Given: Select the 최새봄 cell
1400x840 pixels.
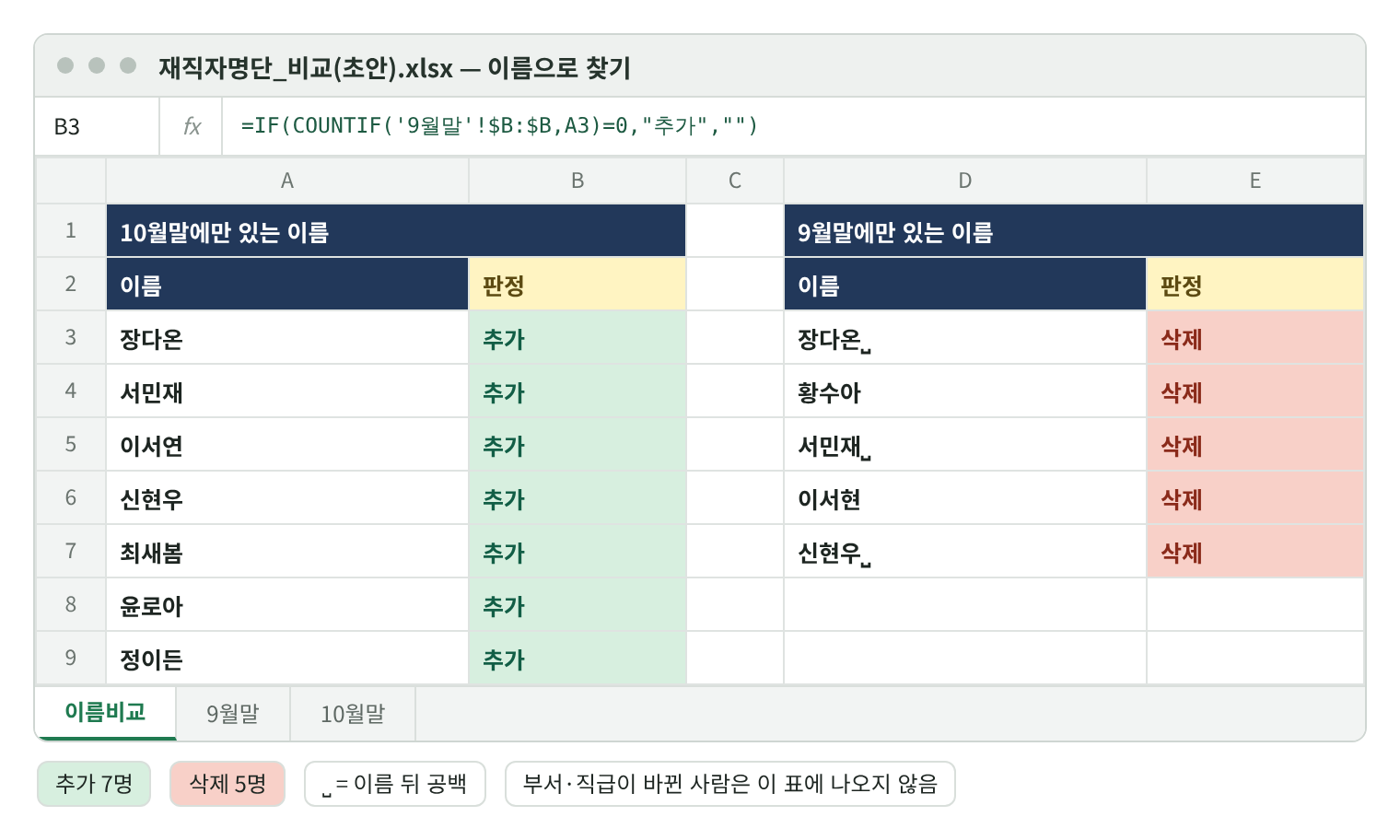Looking at the screenshot, I should (287, 551).
